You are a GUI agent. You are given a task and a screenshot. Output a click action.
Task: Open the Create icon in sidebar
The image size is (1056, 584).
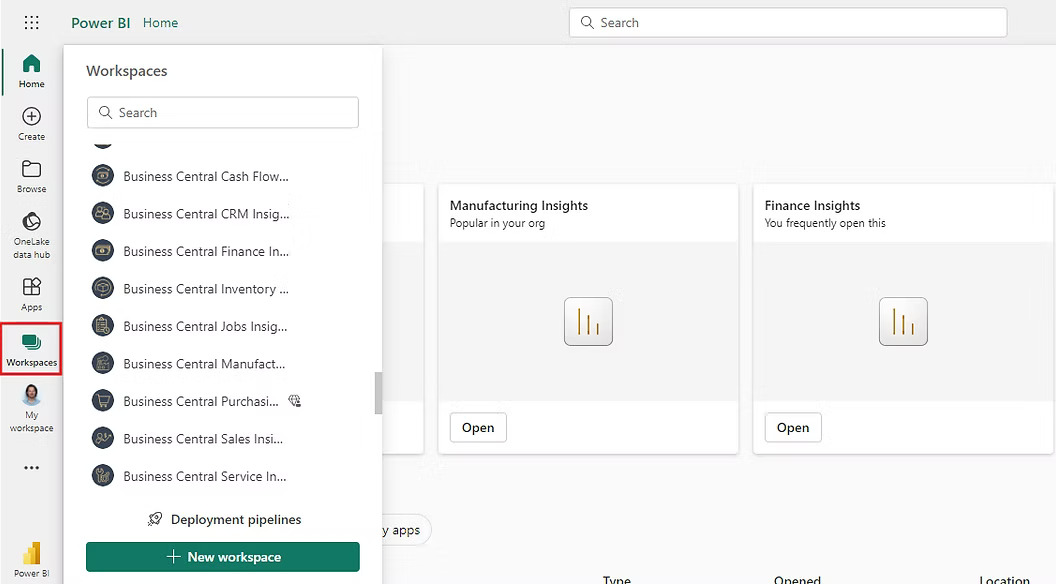click(31, 123)
